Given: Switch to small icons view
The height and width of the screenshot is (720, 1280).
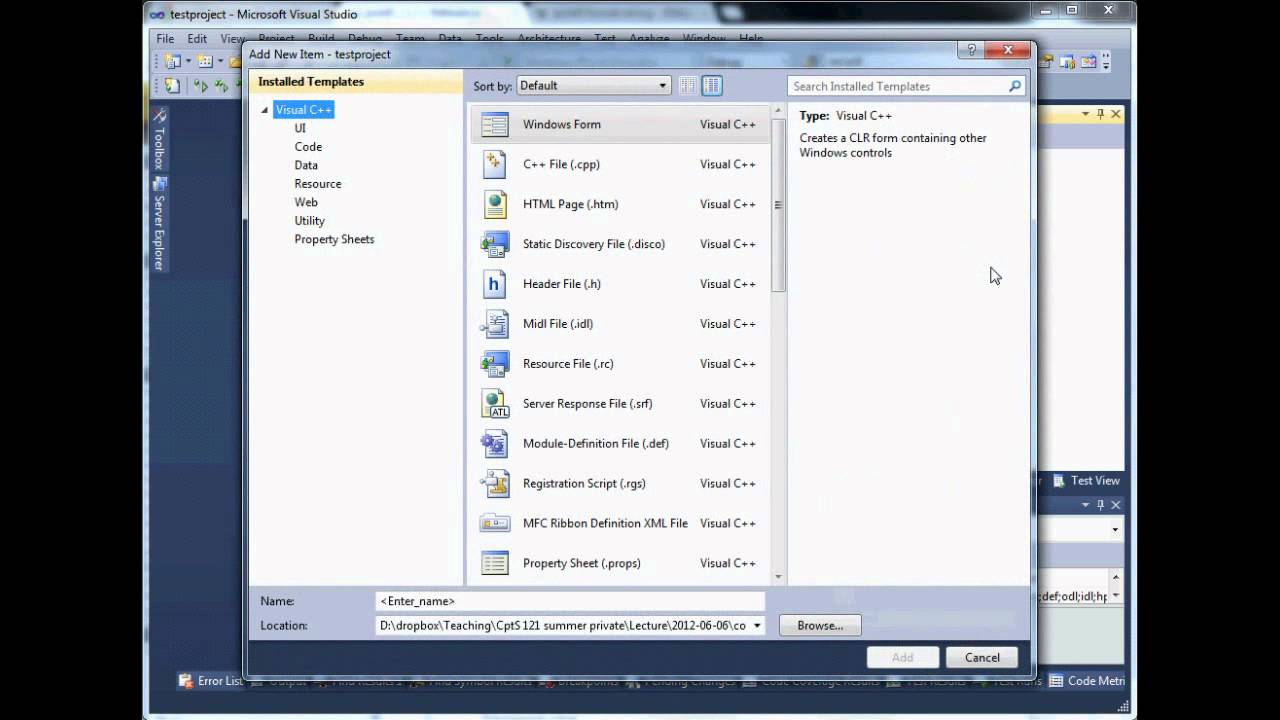Looking at the screenshot, I should 687,86.
